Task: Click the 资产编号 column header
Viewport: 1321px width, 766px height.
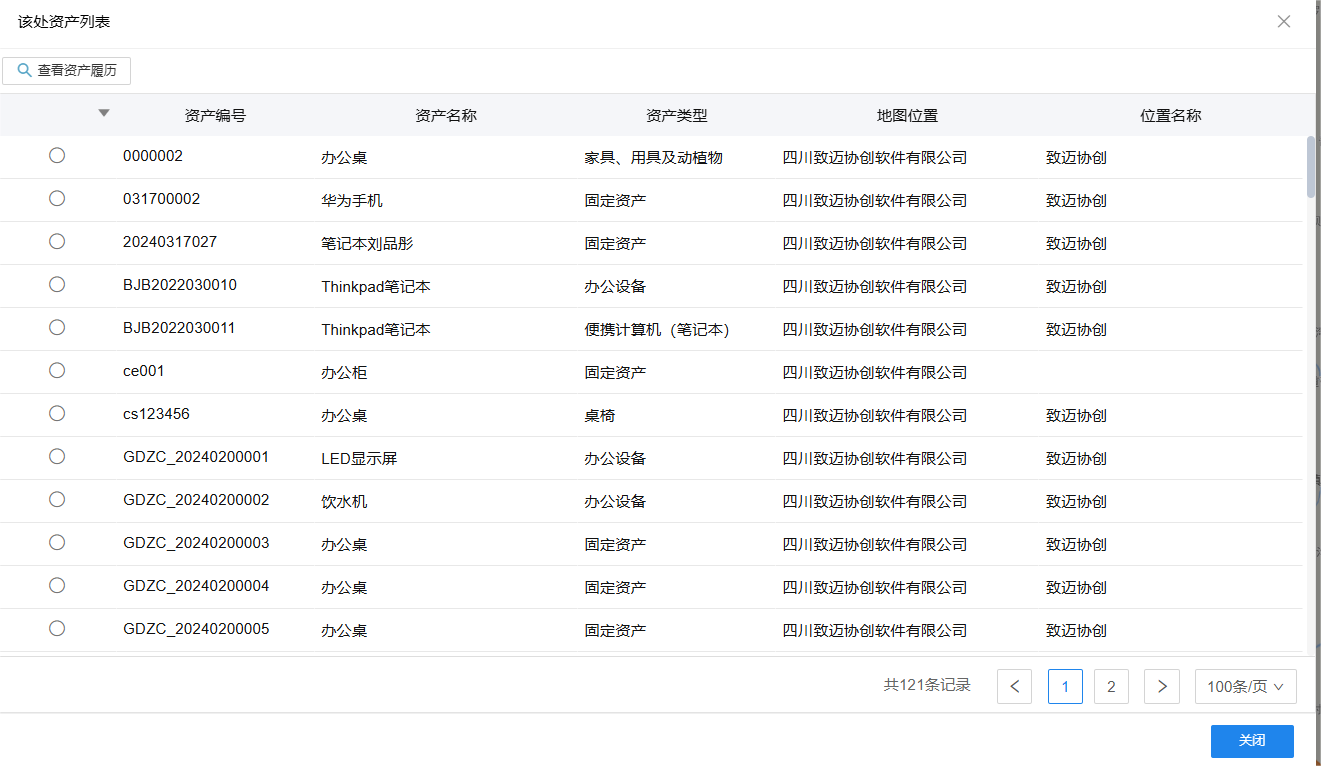Action: [215, 115]
